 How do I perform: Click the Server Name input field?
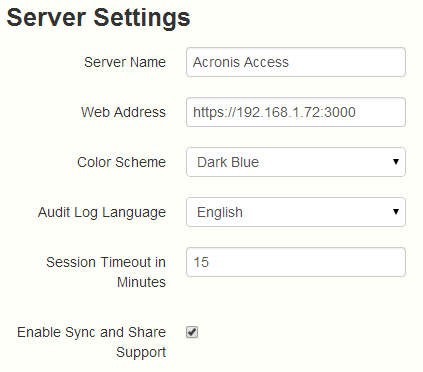point(296,62)
